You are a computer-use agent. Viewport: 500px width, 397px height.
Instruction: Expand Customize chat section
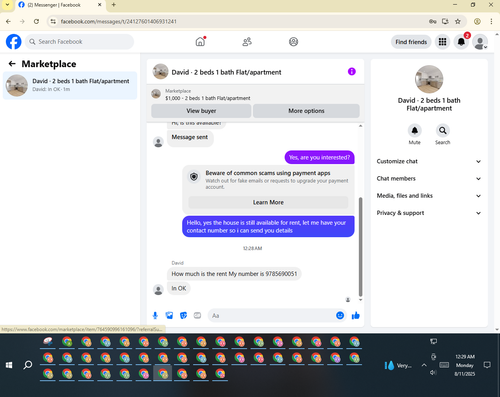pos(429,161)
